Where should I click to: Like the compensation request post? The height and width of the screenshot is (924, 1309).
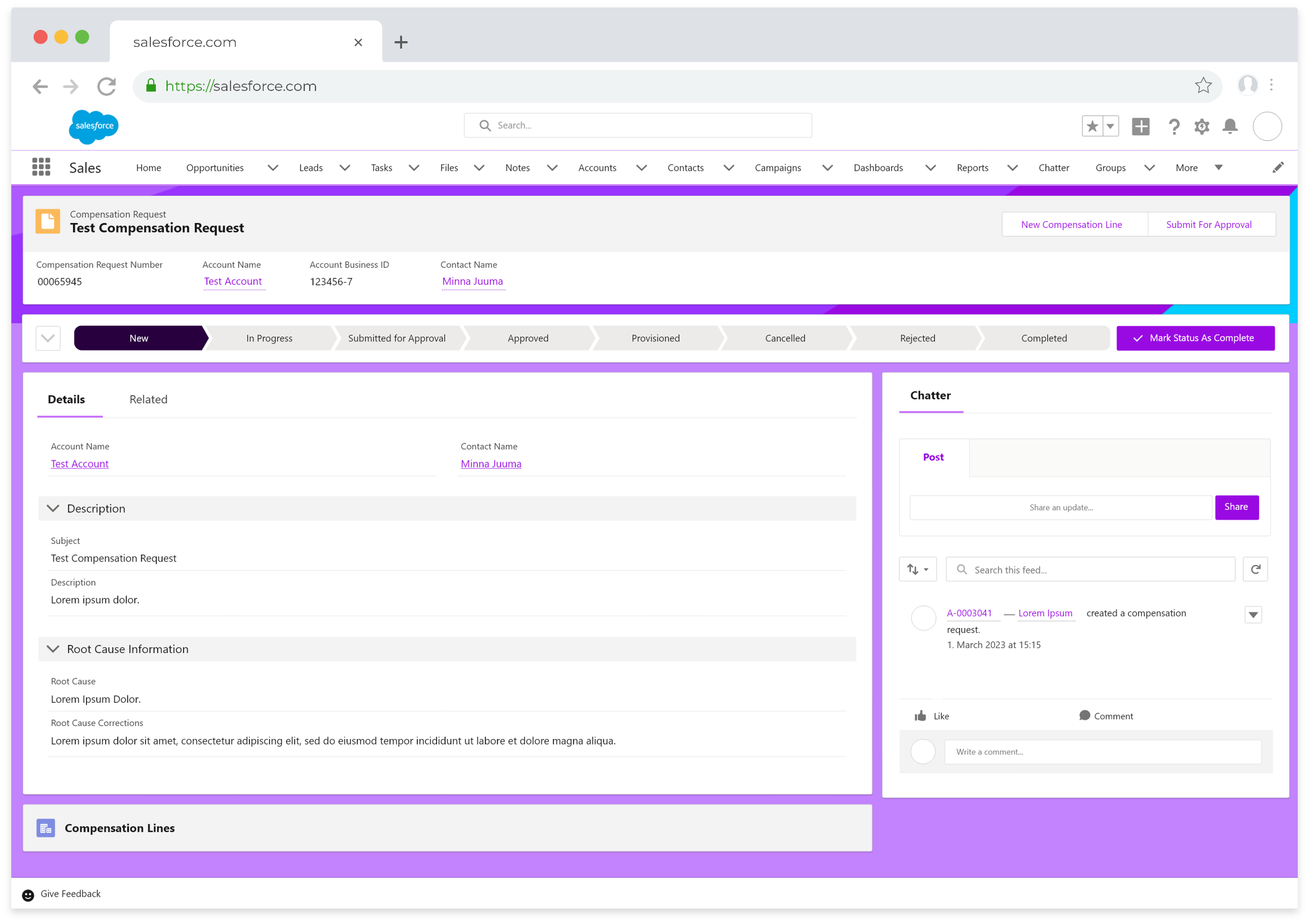[932, 716]
